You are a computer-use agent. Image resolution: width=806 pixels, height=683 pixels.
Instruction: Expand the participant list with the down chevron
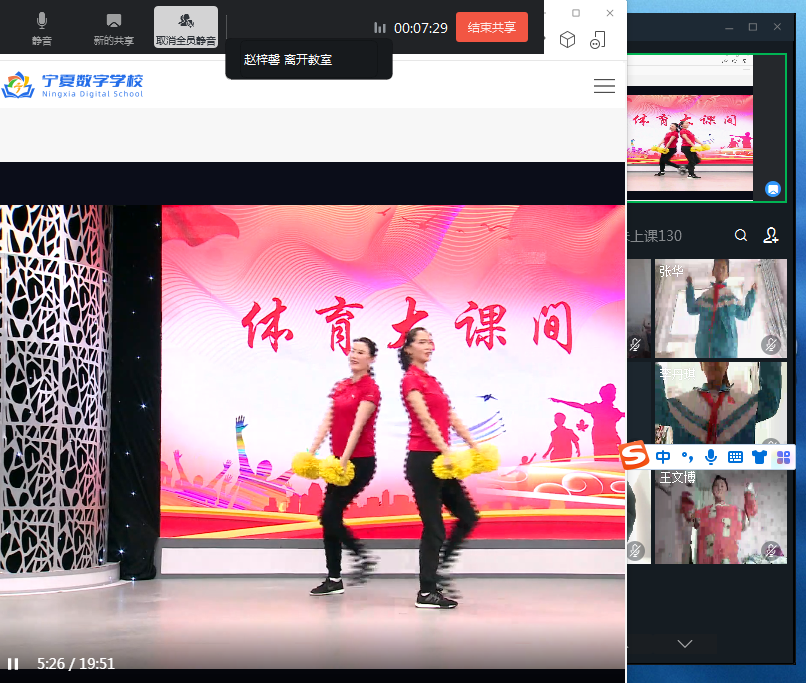[x=685, y=643]
